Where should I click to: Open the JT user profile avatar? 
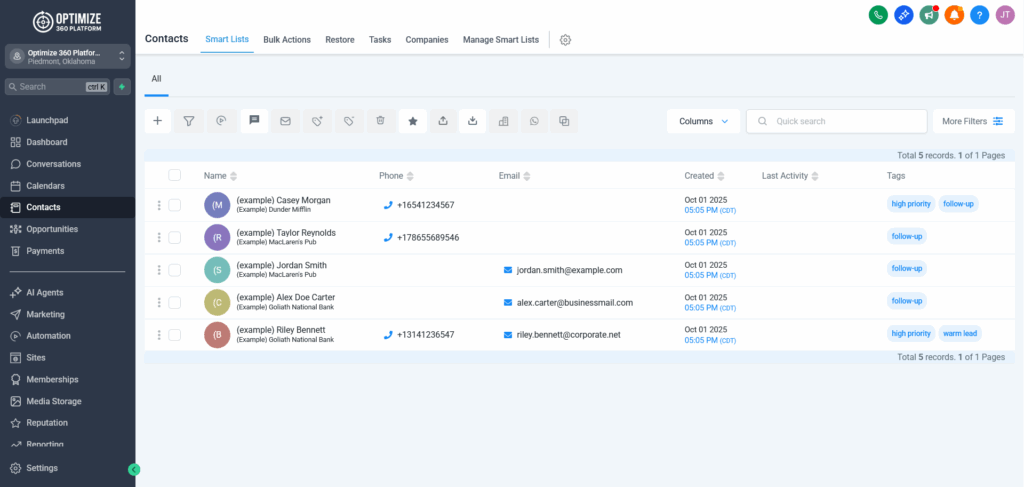pos(1005,15)
